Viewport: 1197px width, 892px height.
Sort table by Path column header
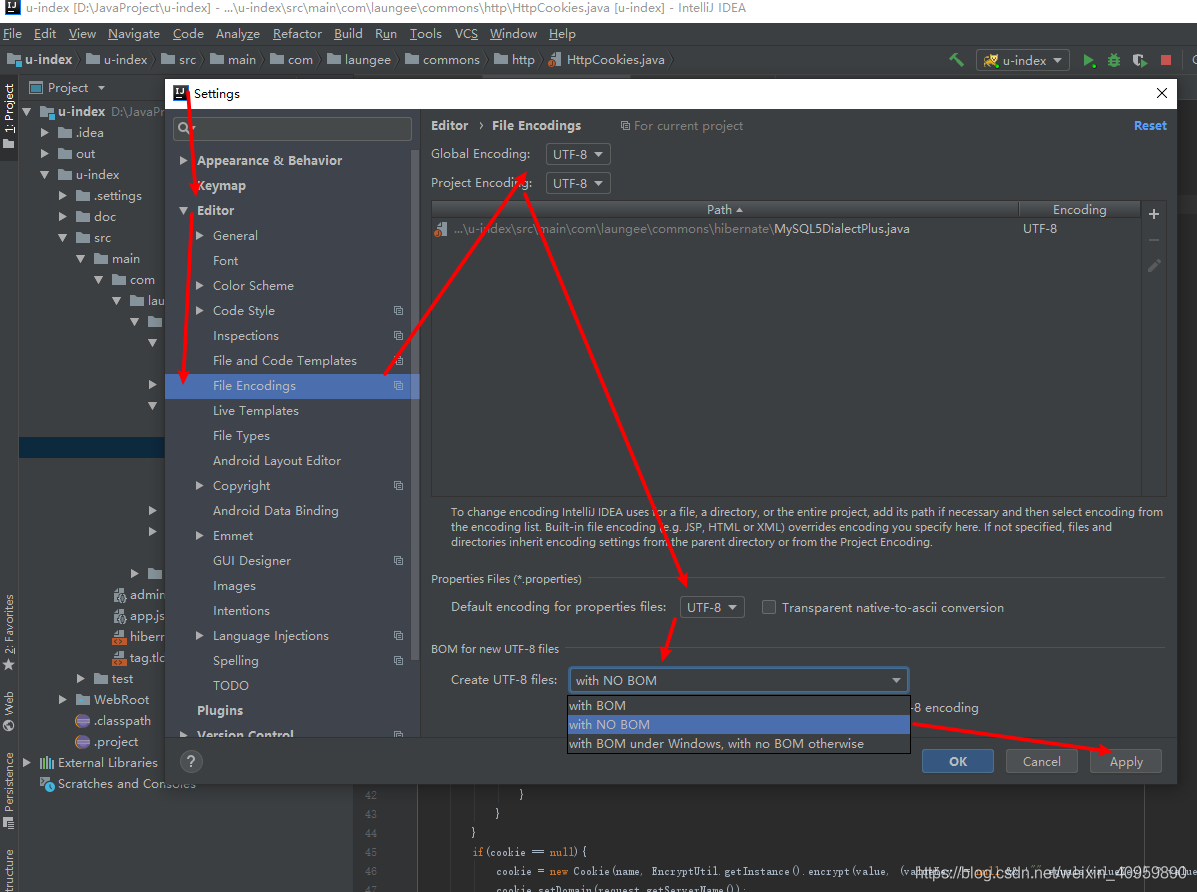724,209
